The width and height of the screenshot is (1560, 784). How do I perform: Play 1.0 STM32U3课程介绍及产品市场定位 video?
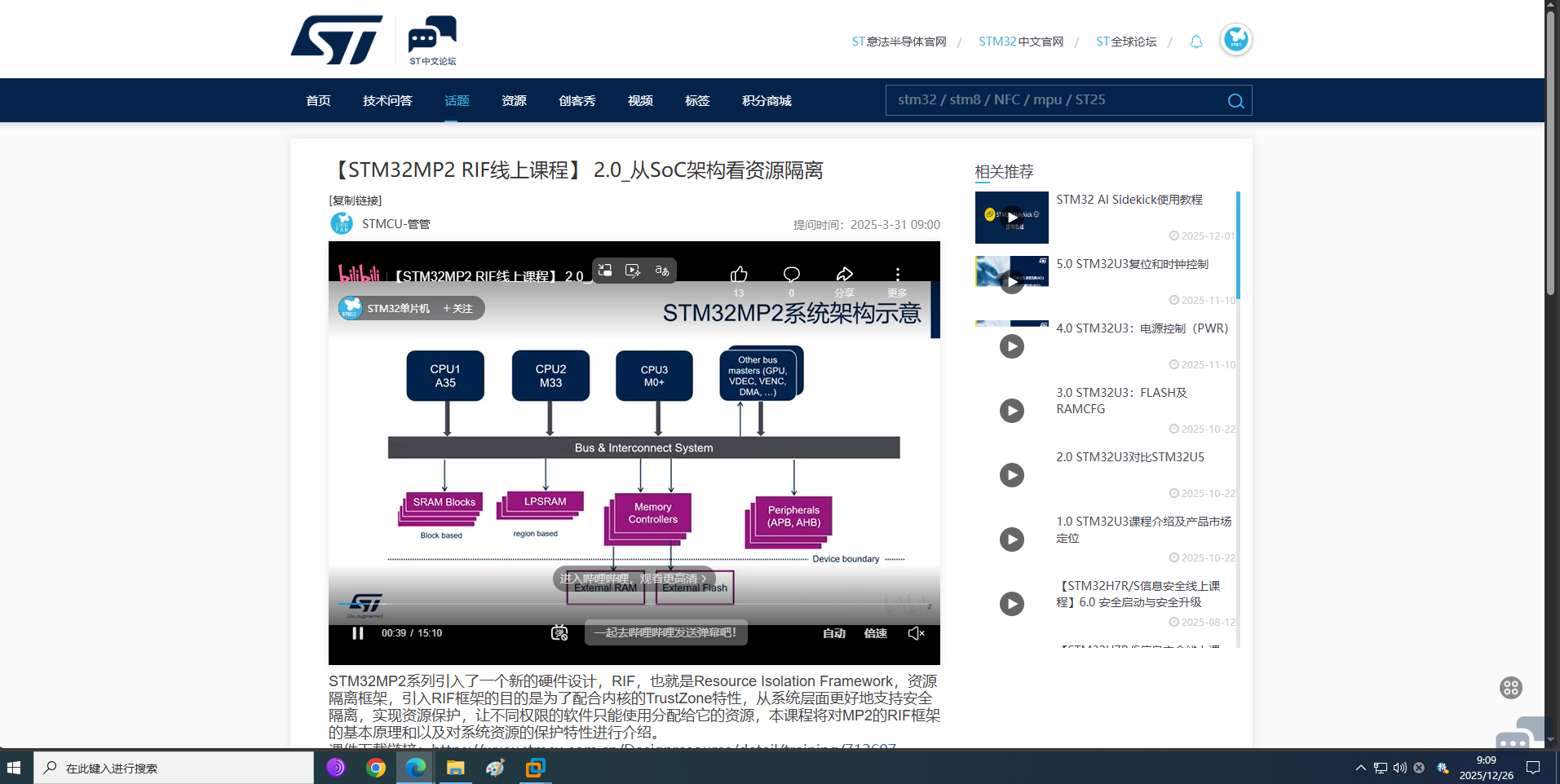tap(1012, 540)
